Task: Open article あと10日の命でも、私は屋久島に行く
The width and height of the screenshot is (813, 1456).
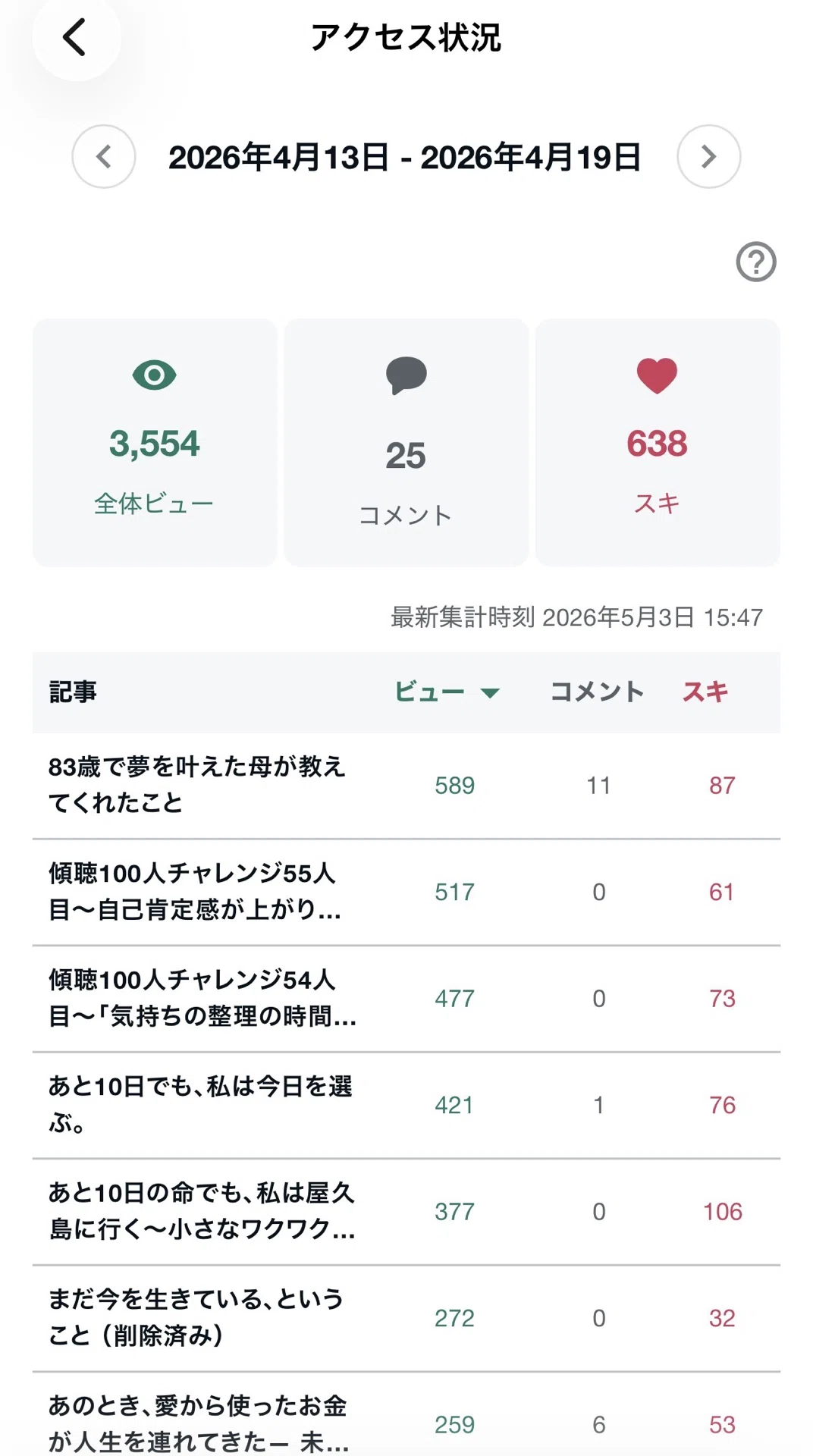Action: [406, 1212]
